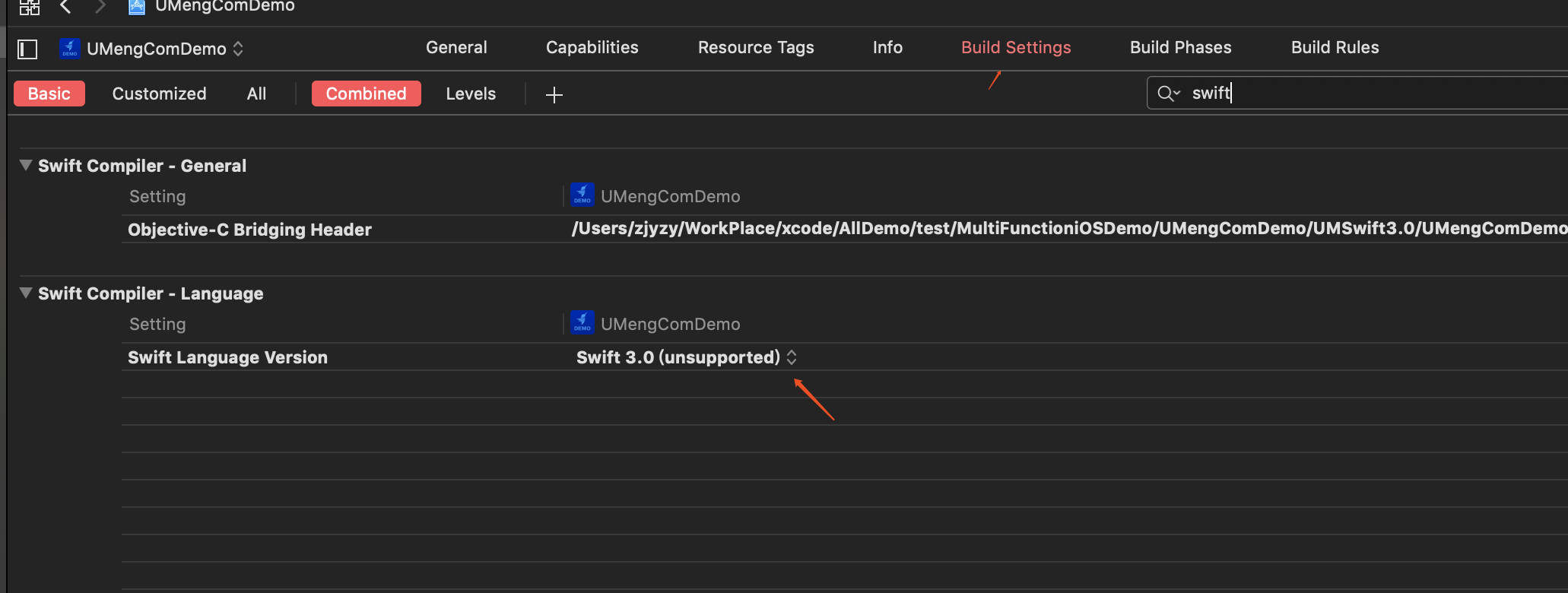
Task: Show Customized build settings
Action: point(159,94)
